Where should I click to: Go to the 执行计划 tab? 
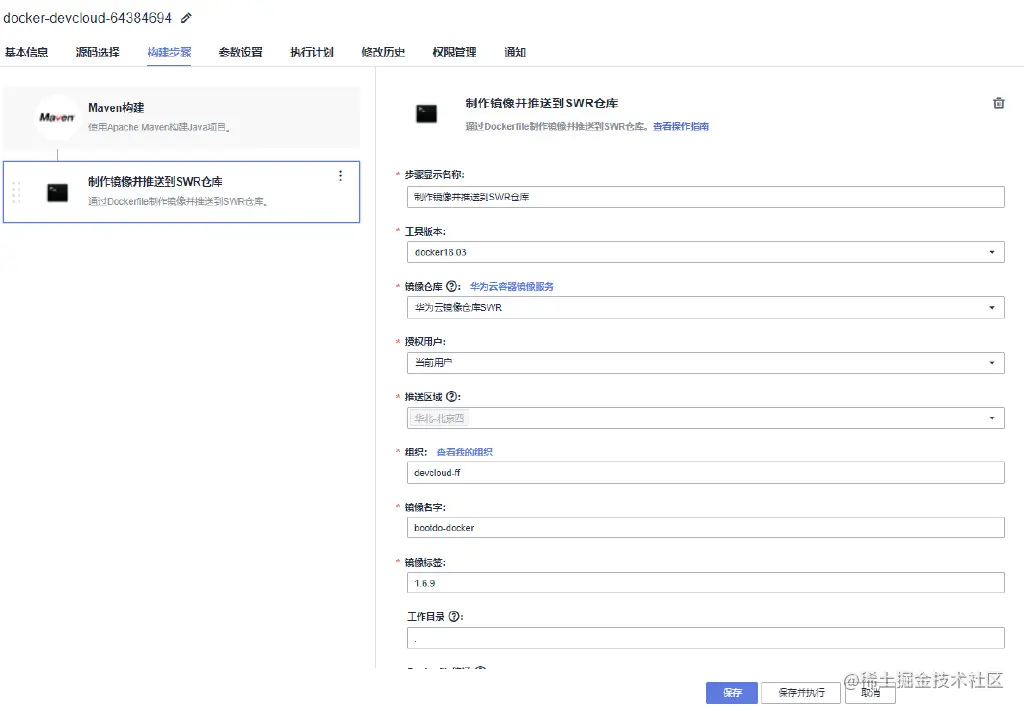click(312, 52)
